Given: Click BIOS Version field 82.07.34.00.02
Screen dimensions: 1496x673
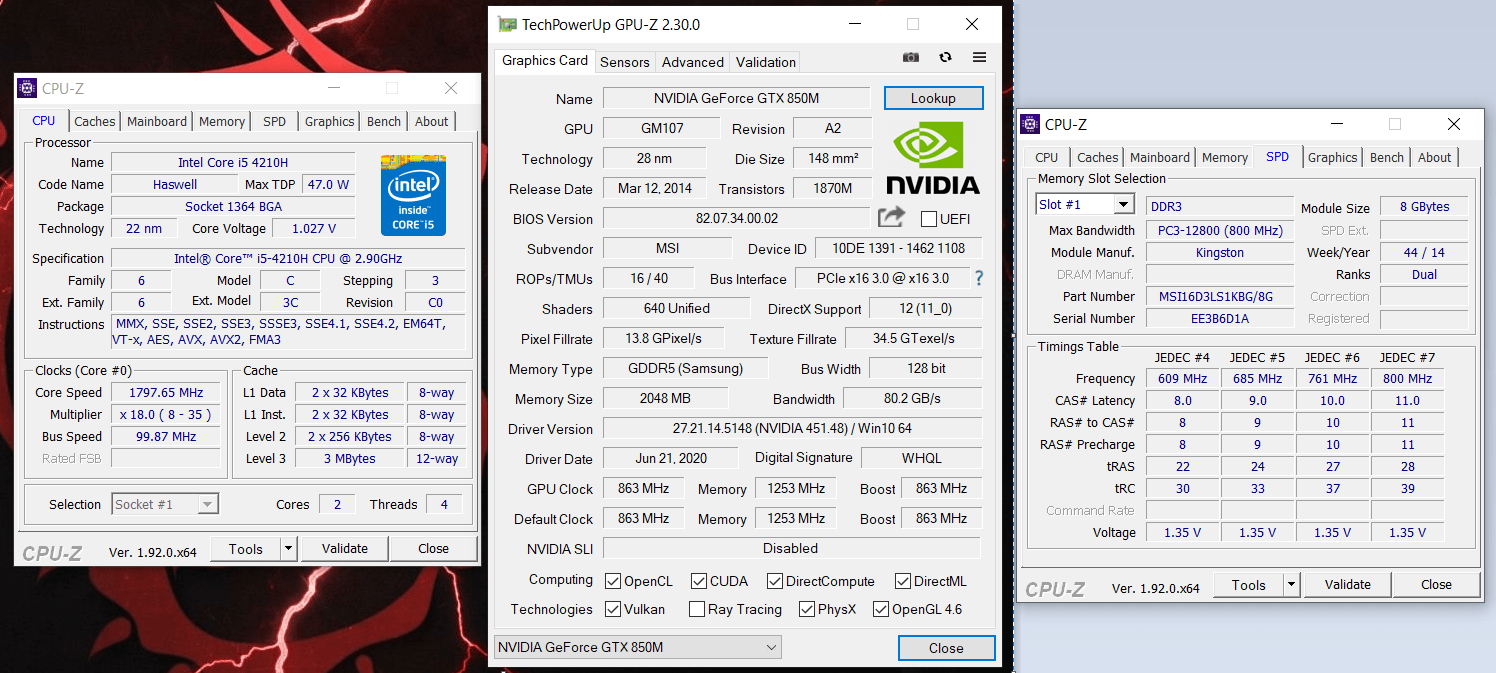Looking at the screenshot, I should (736, 218).
